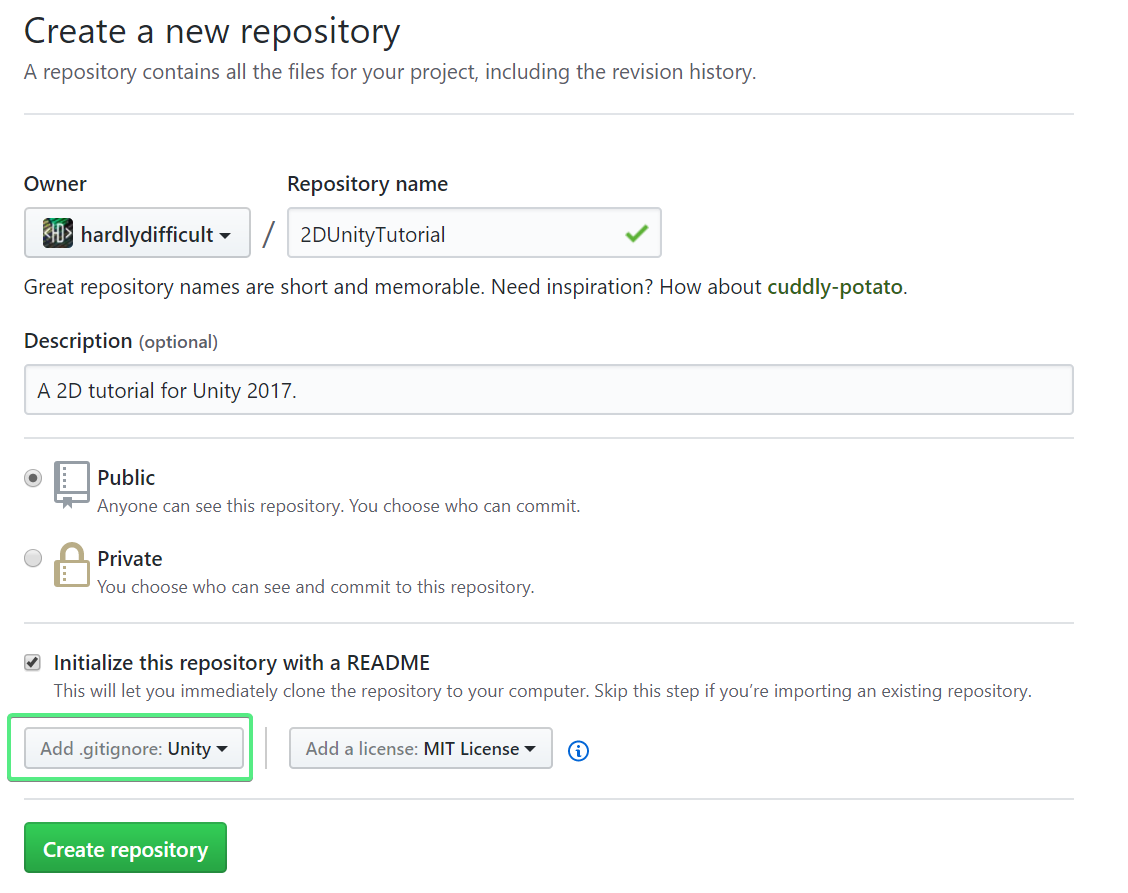Click the Description (optional) label
Screen dimensions: 1128x893
(121, 341)
